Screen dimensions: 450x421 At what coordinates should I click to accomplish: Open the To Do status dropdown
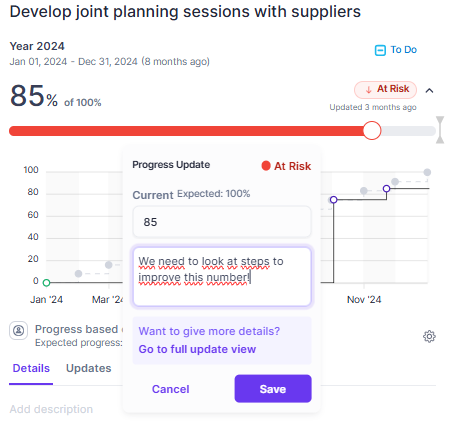(x=396, y=50)
